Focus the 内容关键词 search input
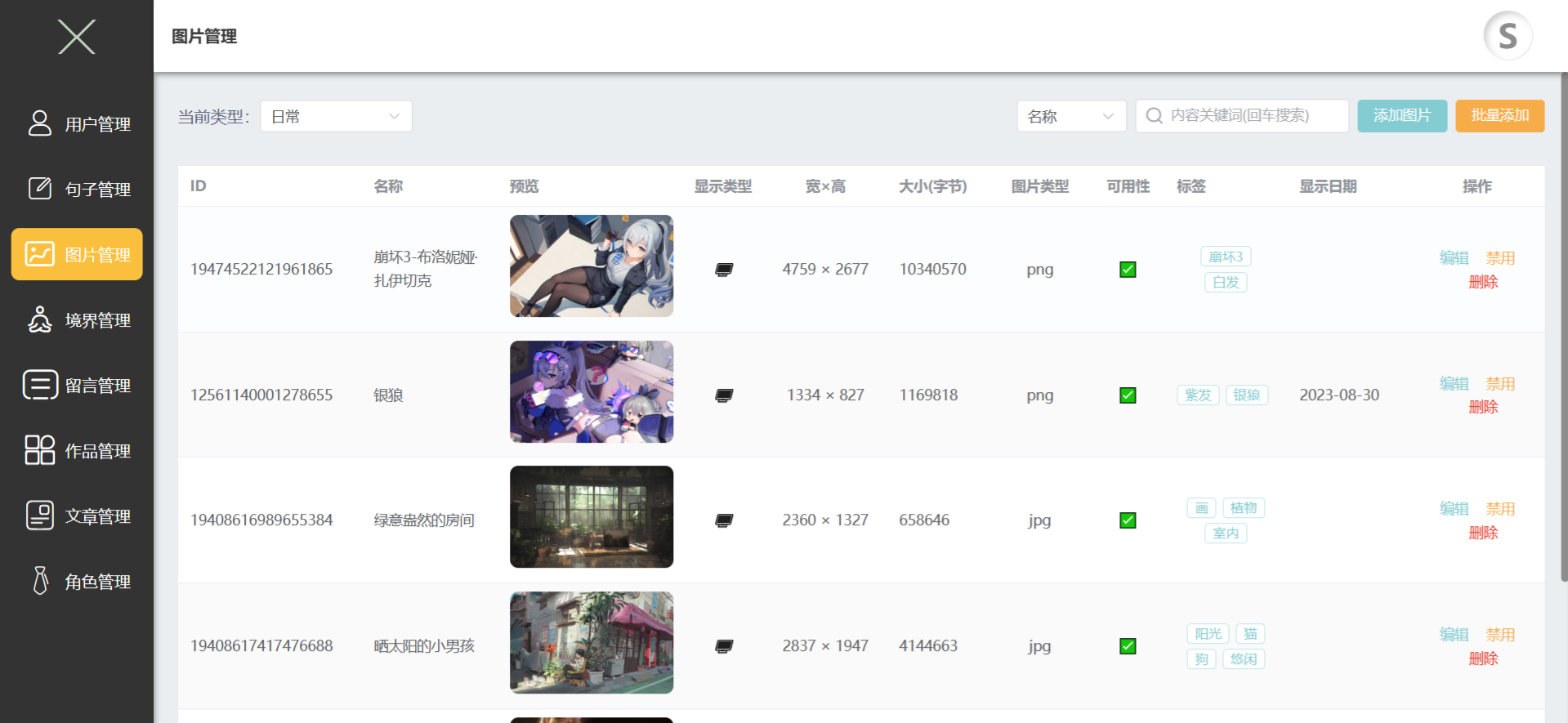1568x723 pixels. coord(1242,116)
